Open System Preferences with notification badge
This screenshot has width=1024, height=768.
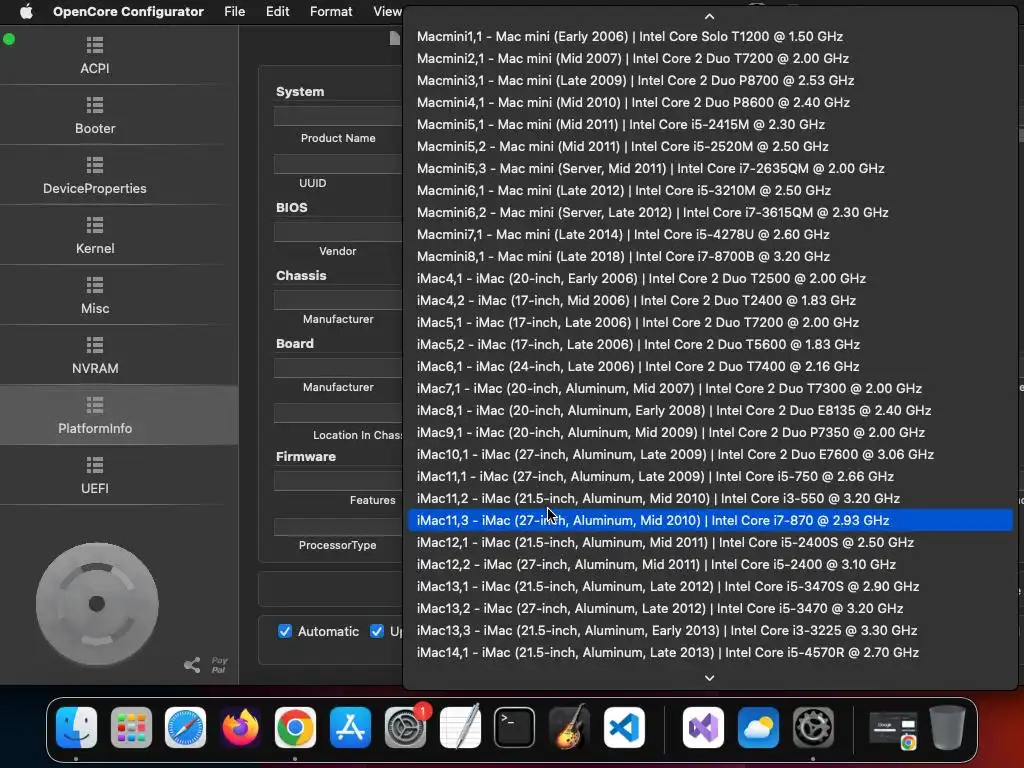point(405,727)
